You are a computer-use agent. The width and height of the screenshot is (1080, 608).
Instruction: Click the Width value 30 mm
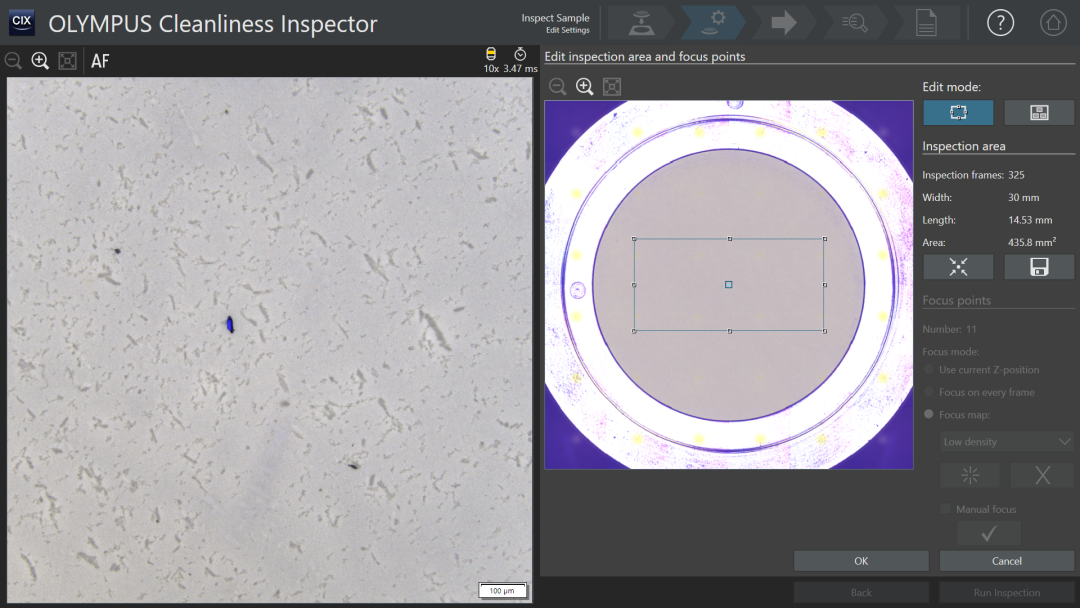coord(1024,197)
